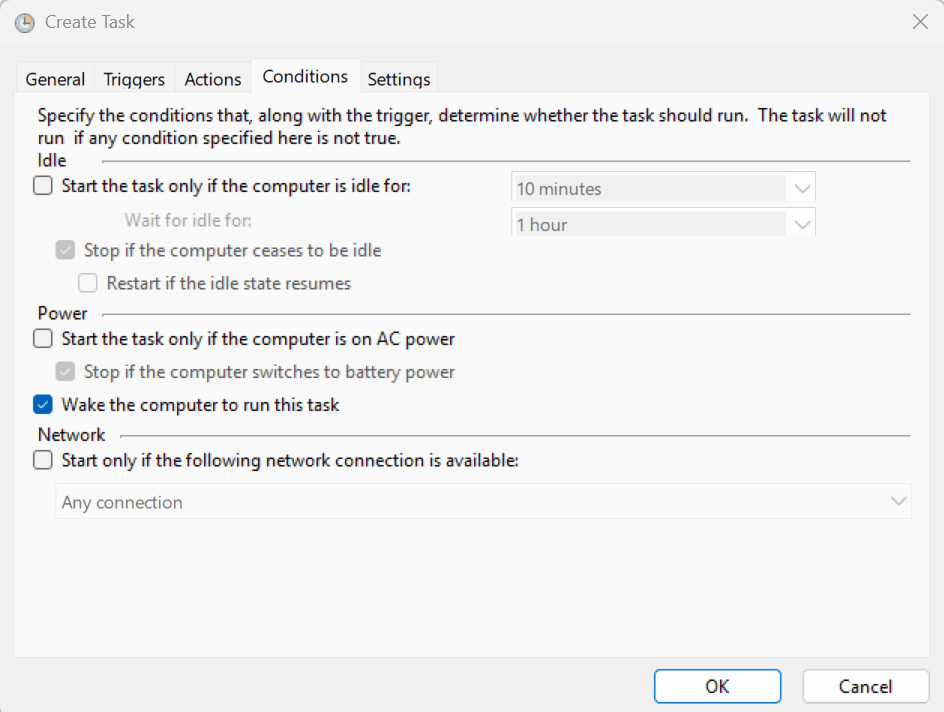Enable starting task only on AC power
944x712 pixels.
42,338
